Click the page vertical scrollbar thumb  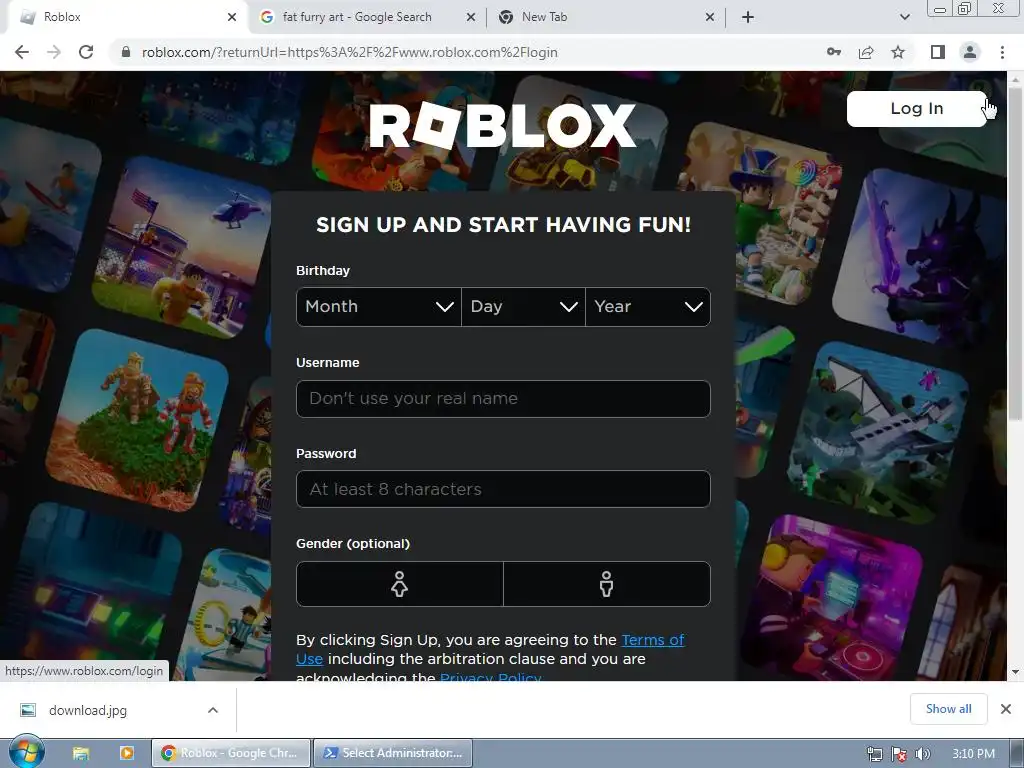tap(1015, 251)
